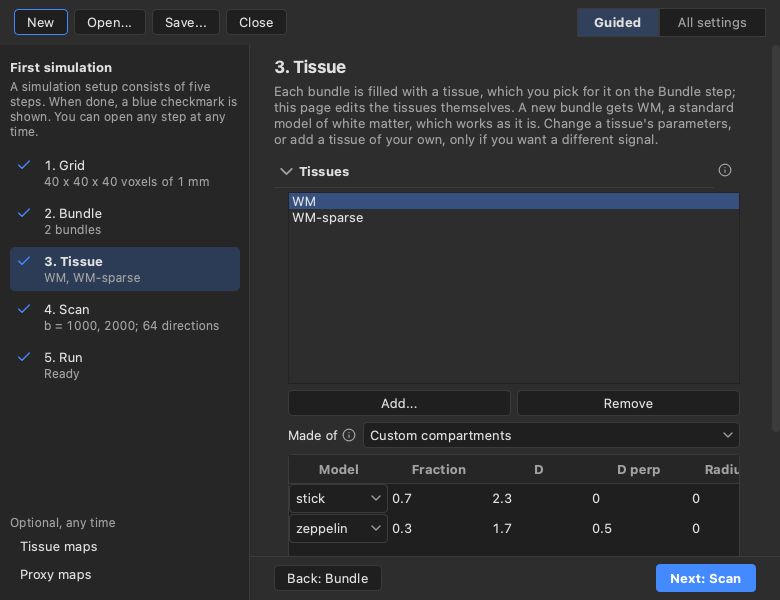780x600 pixels.
Task: Go to Next: Scan step
Action: [705, 578]
